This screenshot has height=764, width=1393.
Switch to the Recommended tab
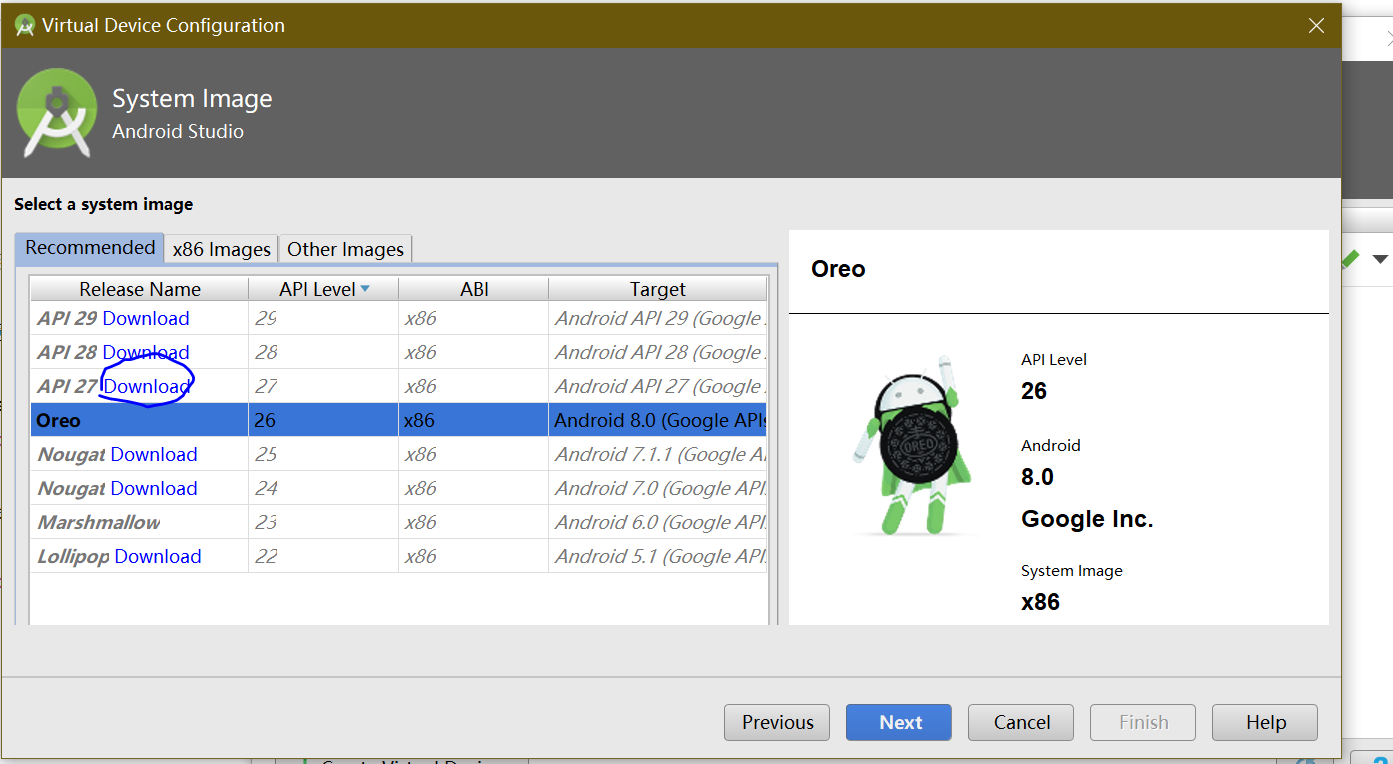click(x=90, y=248)
